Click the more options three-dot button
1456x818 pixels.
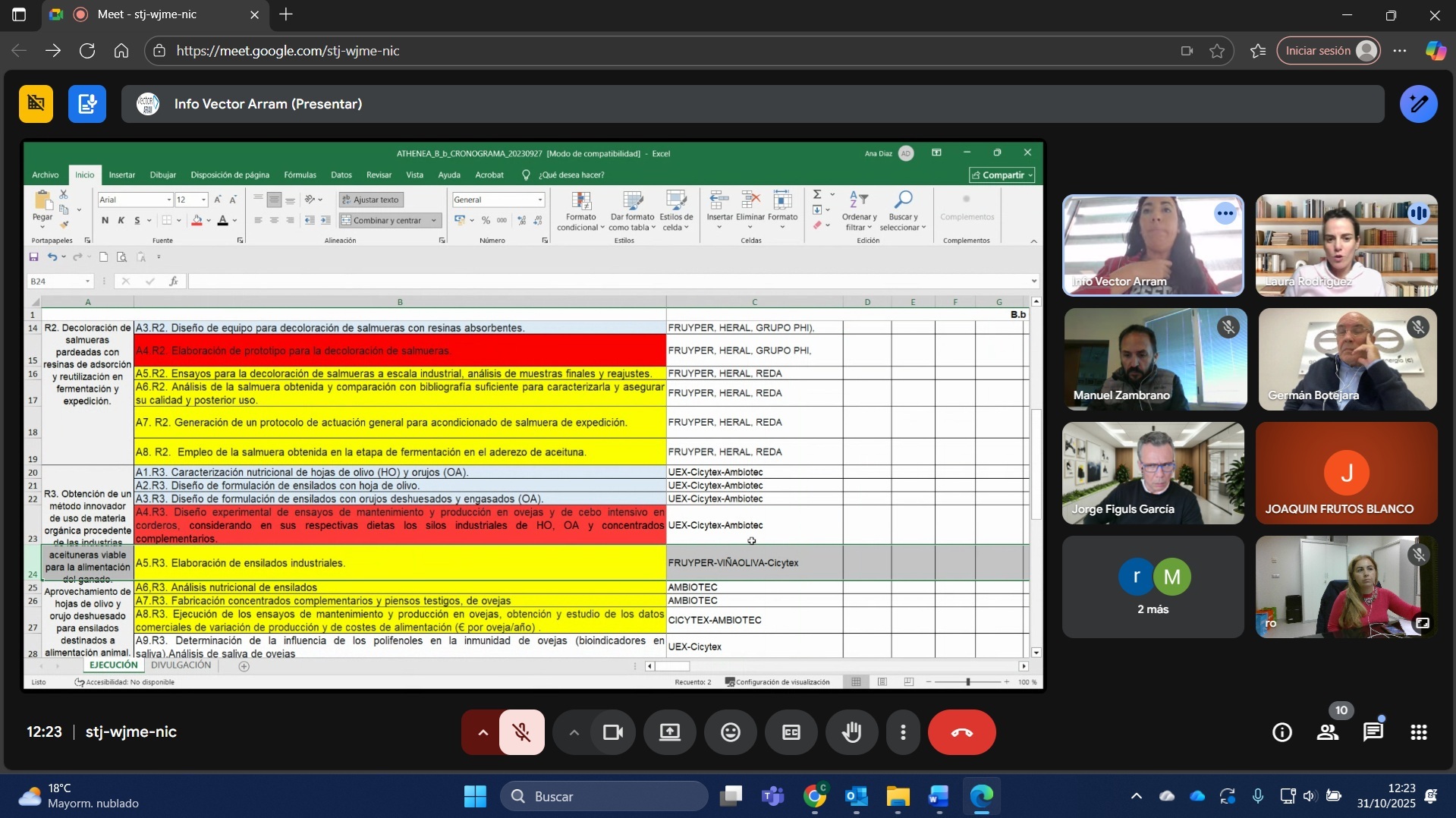(x=903, y=732)
